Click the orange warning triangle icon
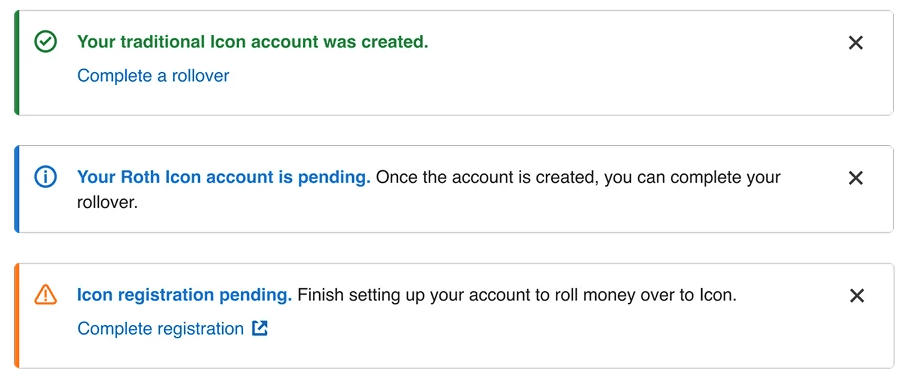The image size is (910, 389). coord(45,295)
